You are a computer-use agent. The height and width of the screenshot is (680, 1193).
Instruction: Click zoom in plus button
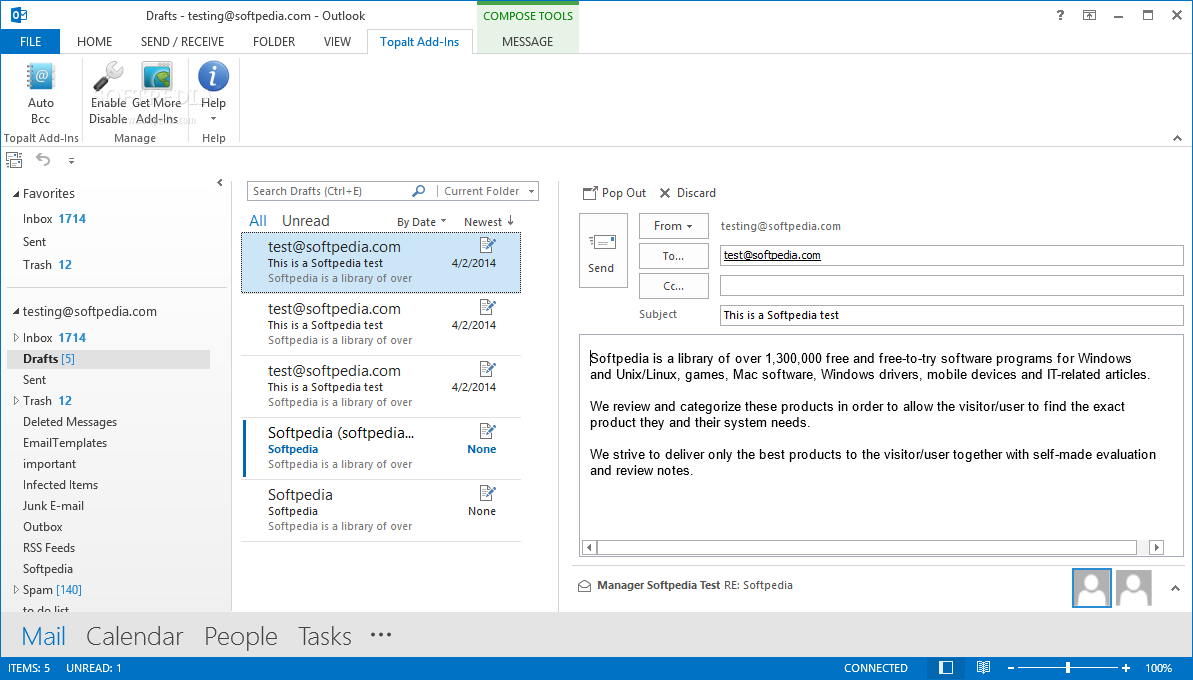pos(1126,668)
